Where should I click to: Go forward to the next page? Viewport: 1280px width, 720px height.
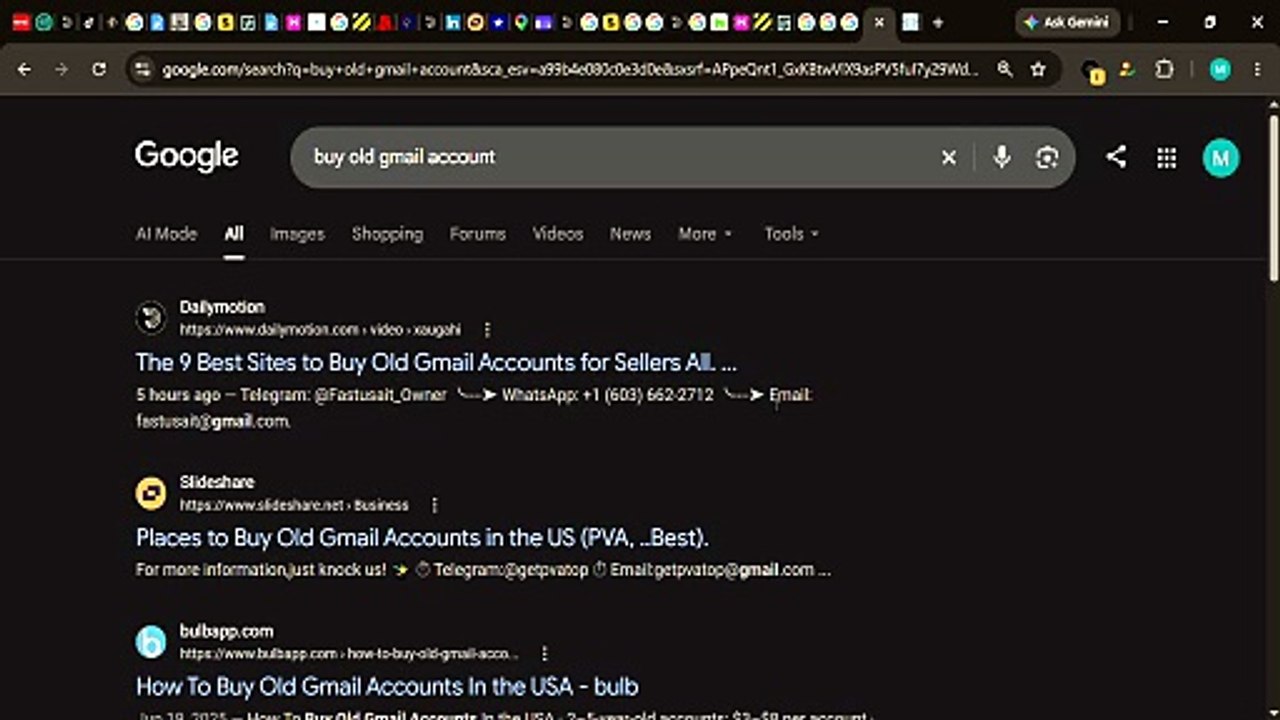tap(61, 69)
